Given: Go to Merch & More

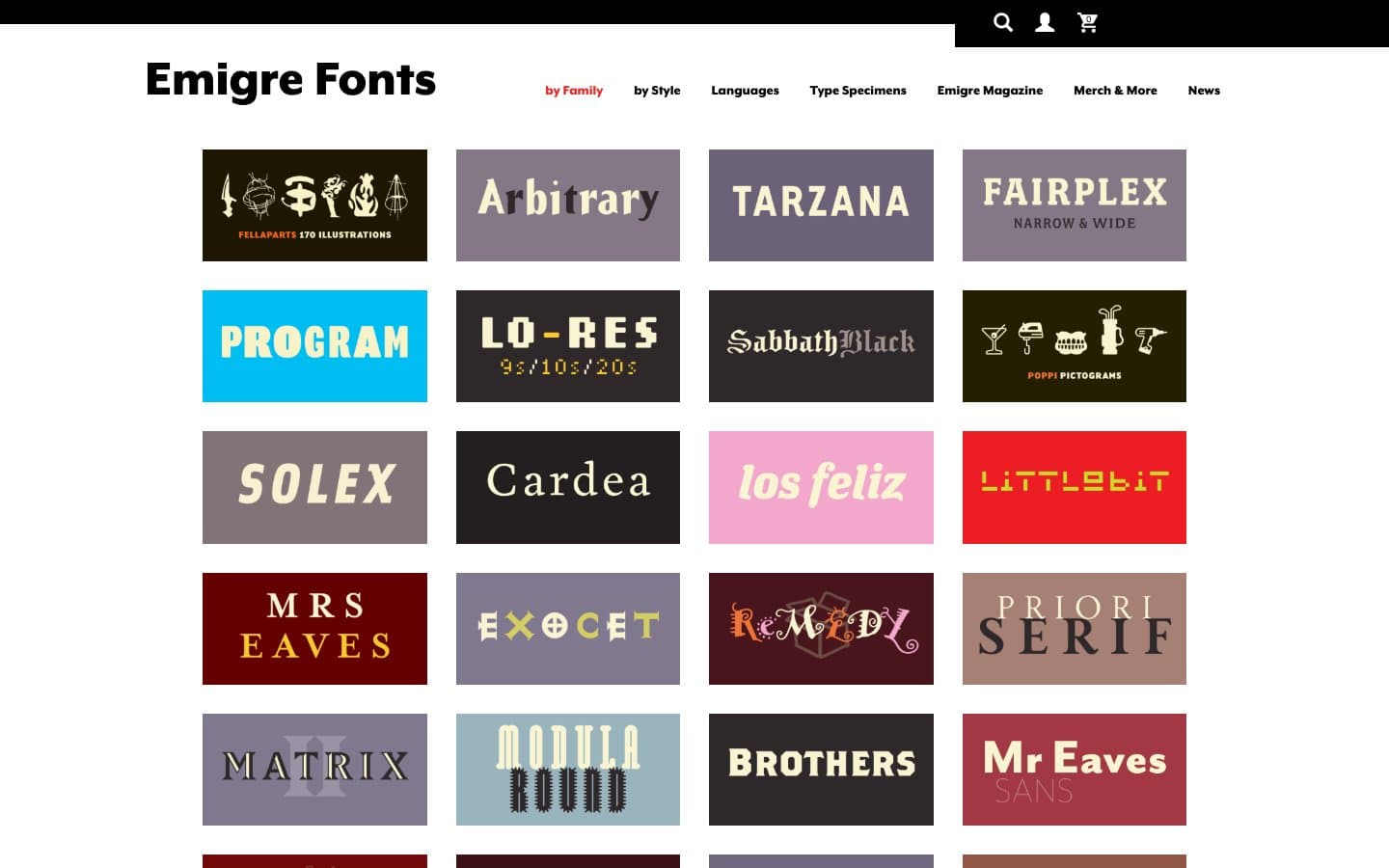Looking at the screenshot, I should (1115, 90).
